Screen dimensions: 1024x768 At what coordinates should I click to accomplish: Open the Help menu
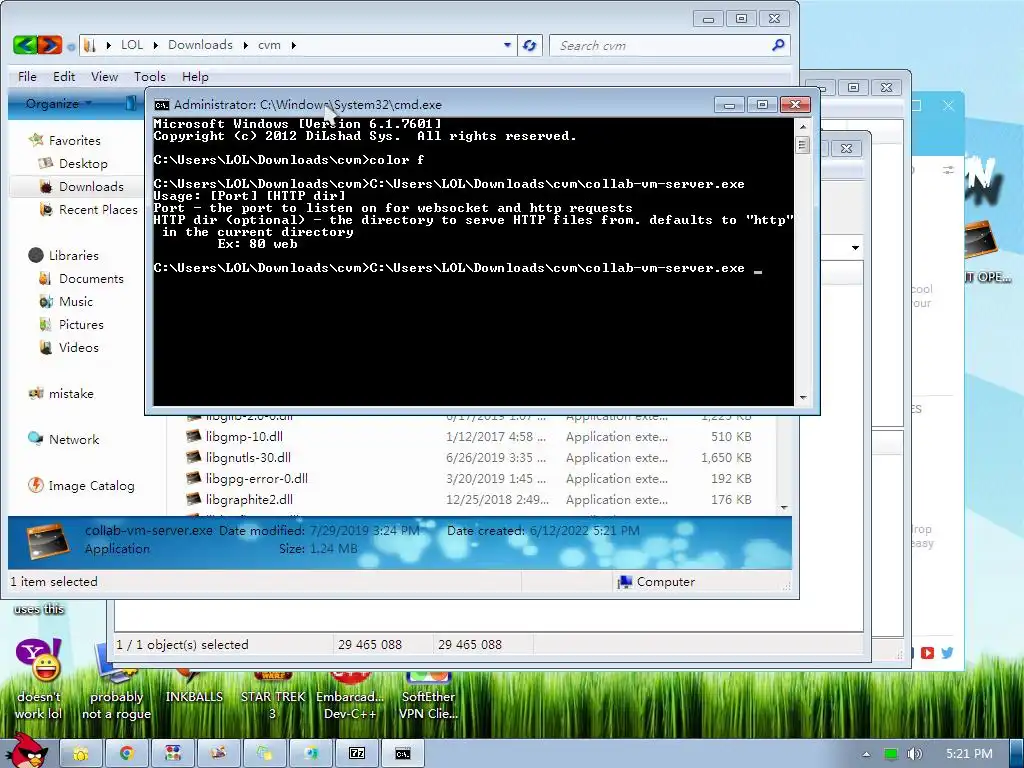195,76
